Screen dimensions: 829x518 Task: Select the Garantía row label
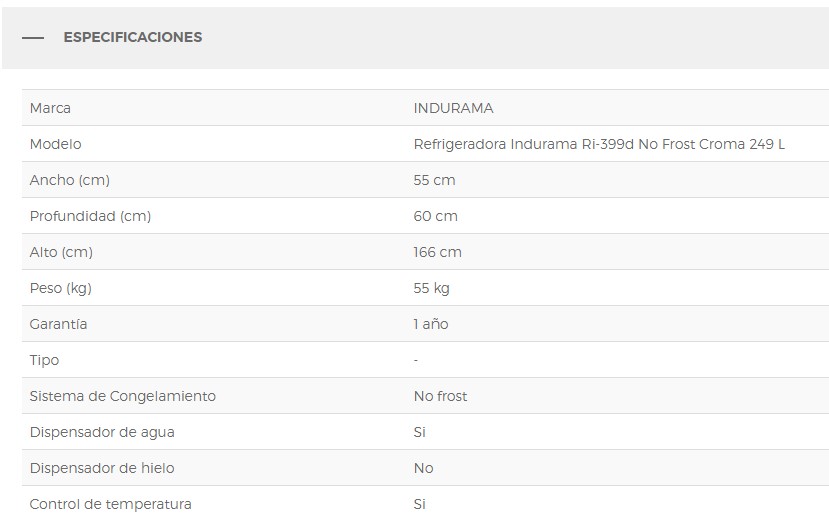(x=59, y=324)
